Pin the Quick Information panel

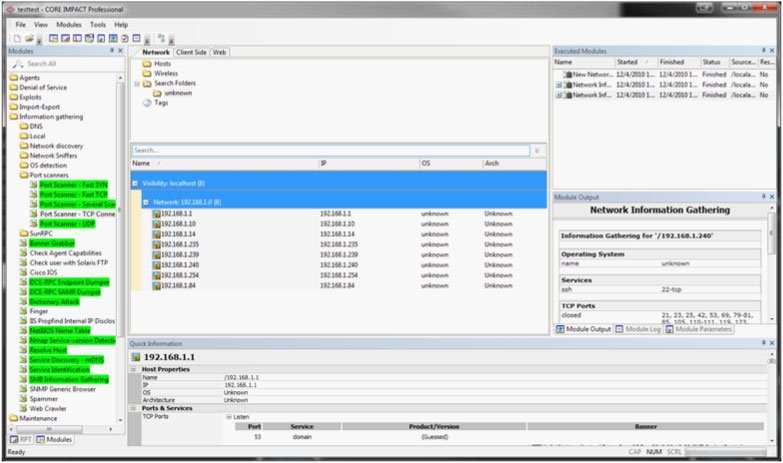tap(764, 343)
